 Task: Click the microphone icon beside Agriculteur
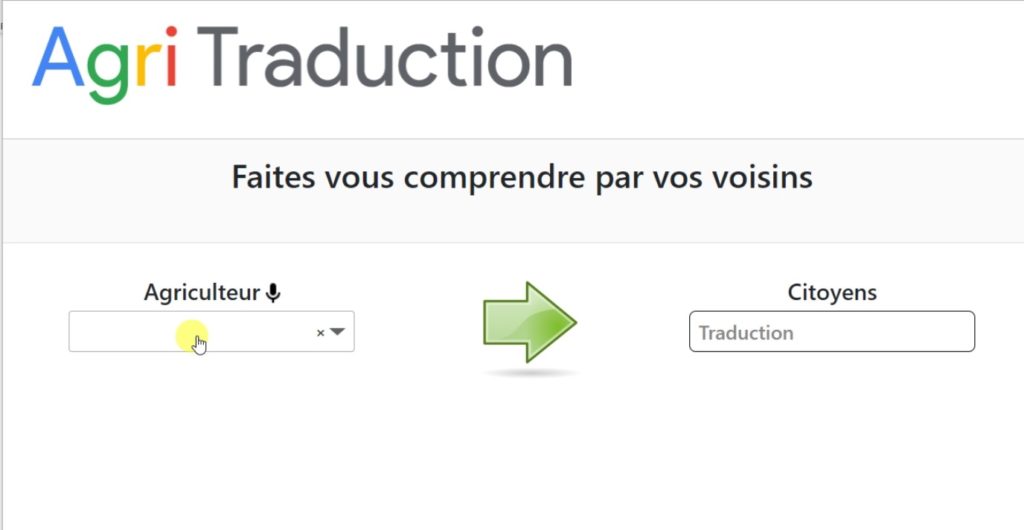click(273, 293)
